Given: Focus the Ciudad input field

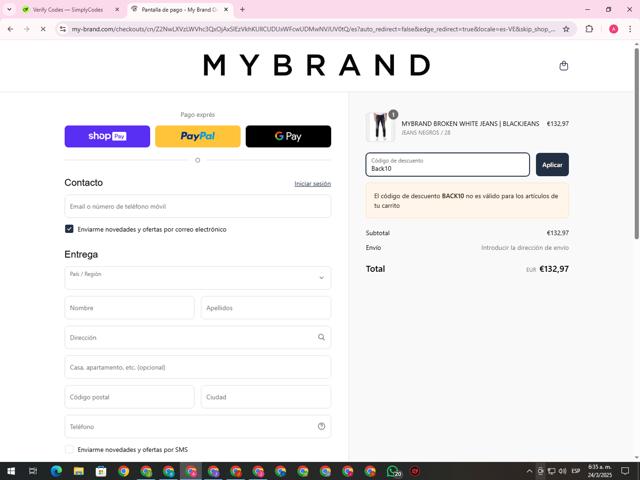Looking at the screenshot, I should (266, 397).
